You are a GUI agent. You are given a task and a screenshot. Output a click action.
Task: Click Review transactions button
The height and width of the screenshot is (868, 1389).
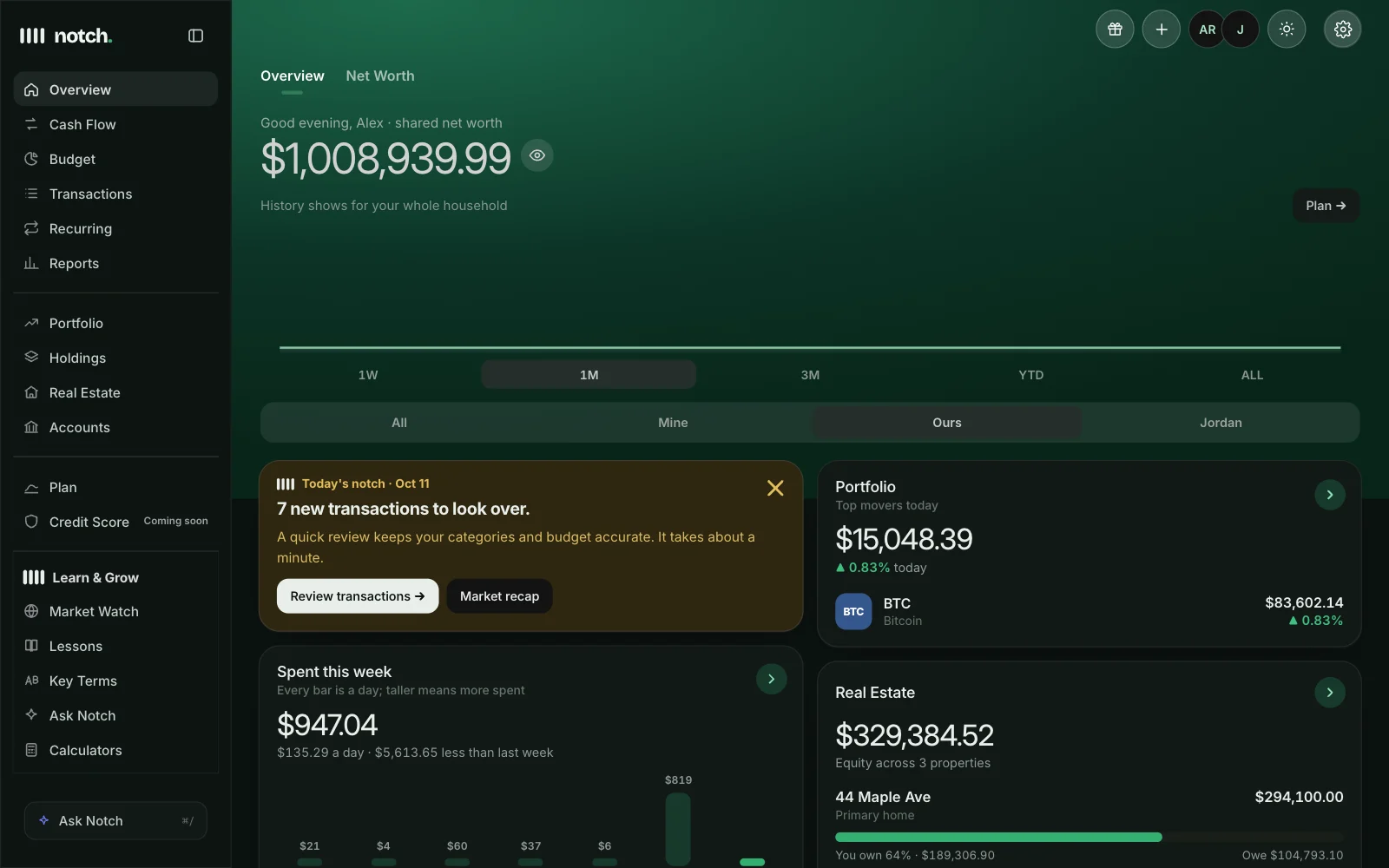click(x=358, y=596)
